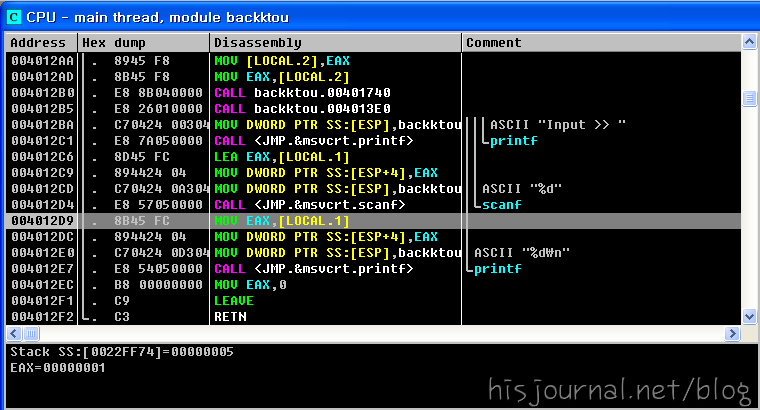Select address 004012BA

click(43, 125)
